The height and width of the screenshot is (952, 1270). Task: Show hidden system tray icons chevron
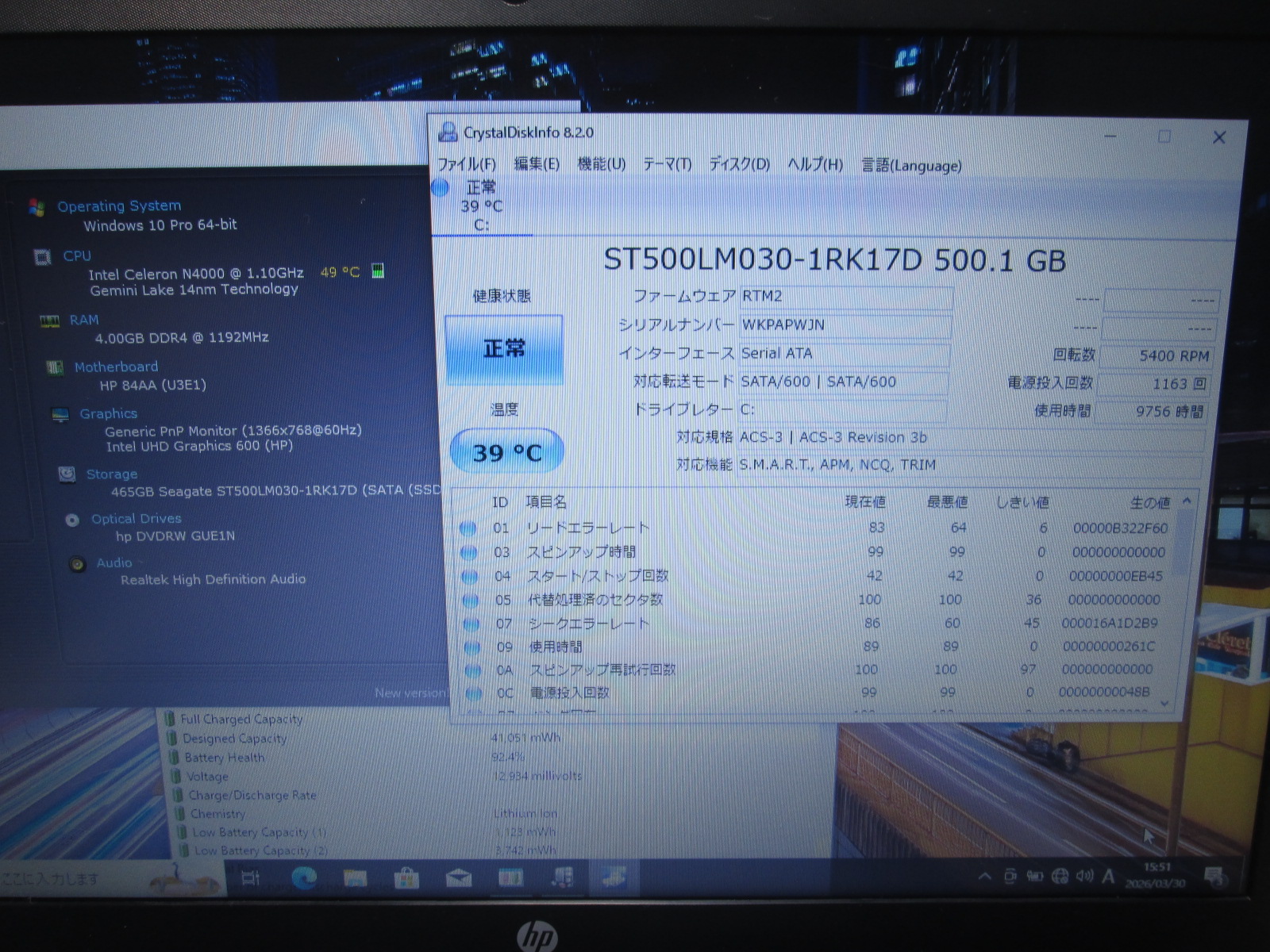coord(984,877)
